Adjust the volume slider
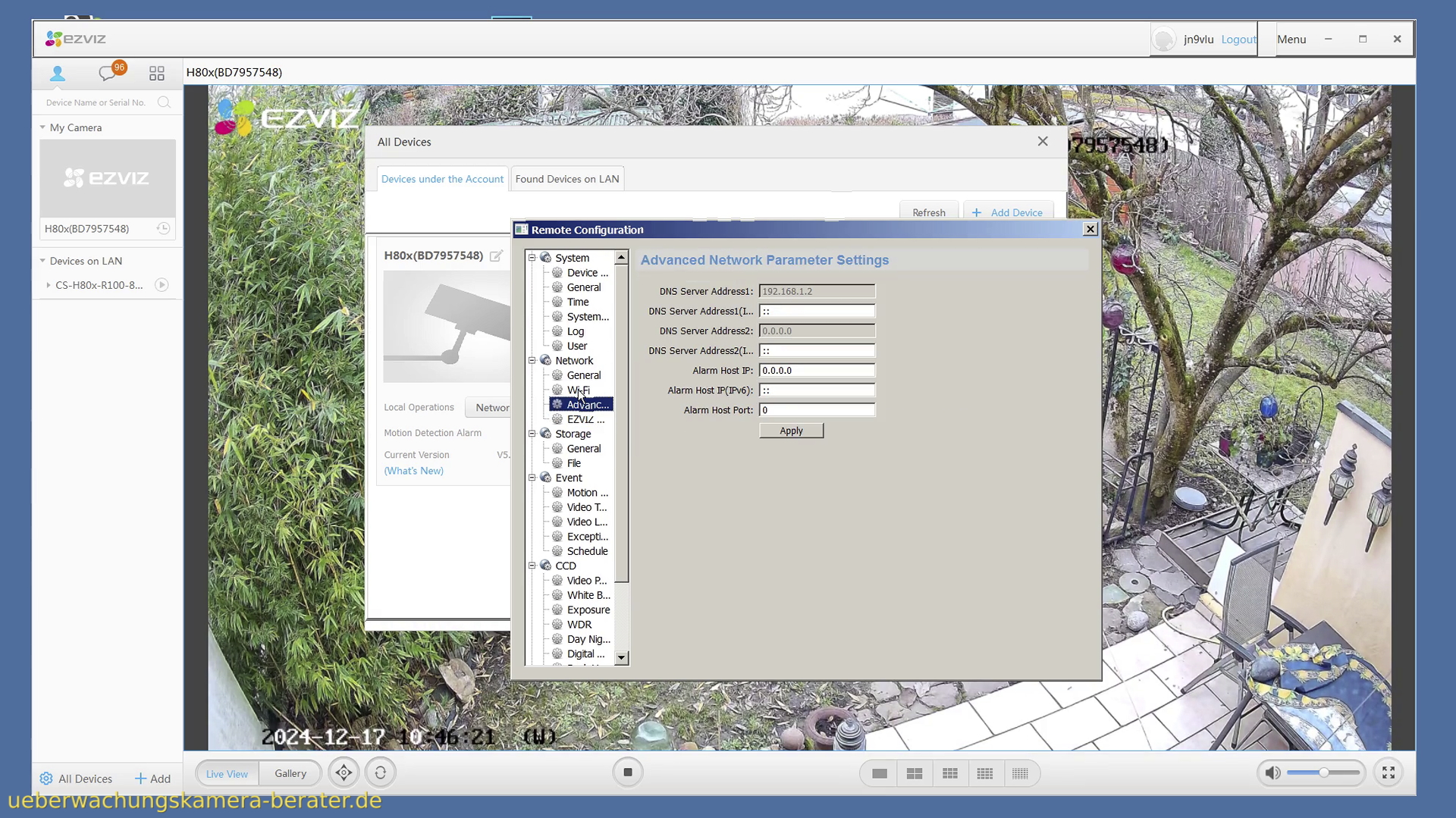The width and height of the screenshot is (1456, 818). pos(1323,773)
